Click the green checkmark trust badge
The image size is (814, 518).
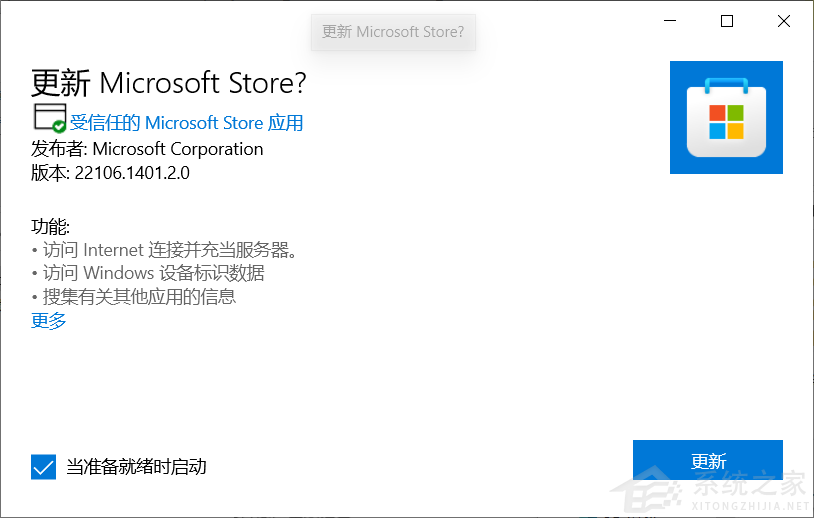point(59,126)
